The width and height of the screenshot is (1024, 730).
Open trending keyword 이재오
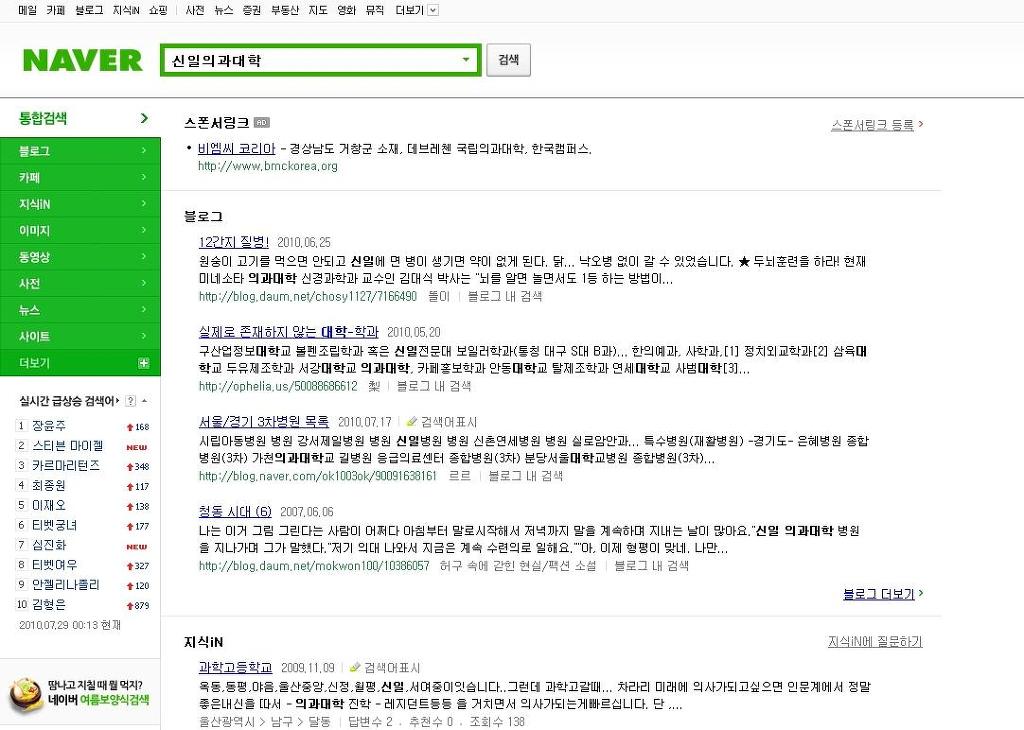point(49,505)
